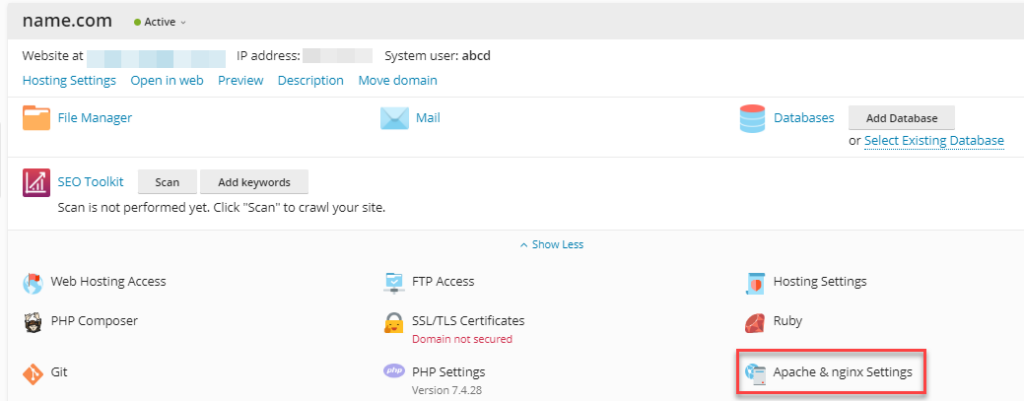This screenshot has width=1024, height=401.
Task: Open the Move domain link
Action: coord(397,80)
